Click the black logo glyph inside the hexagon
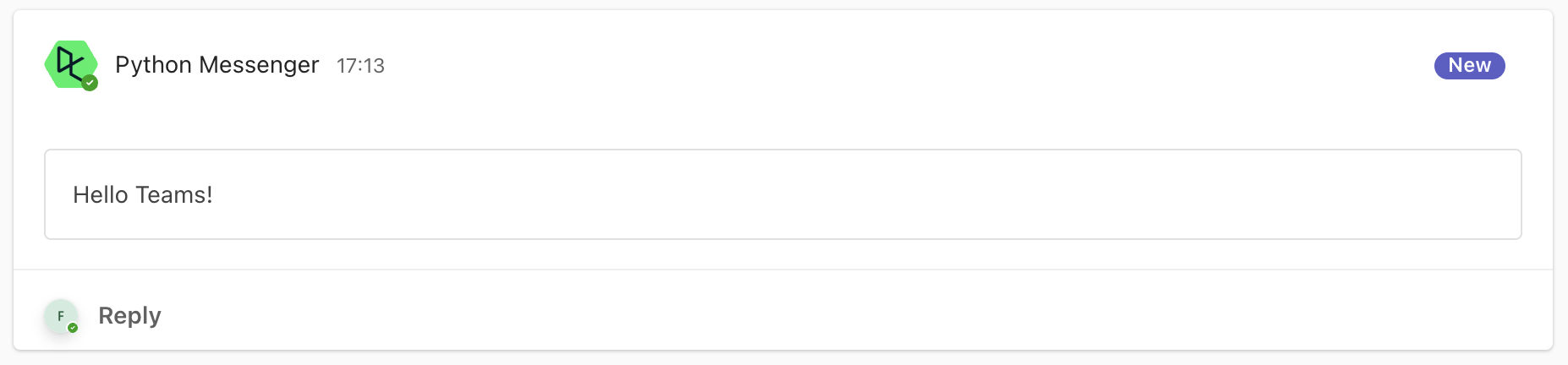1568x365 pixels. click(x=69, y=63)
